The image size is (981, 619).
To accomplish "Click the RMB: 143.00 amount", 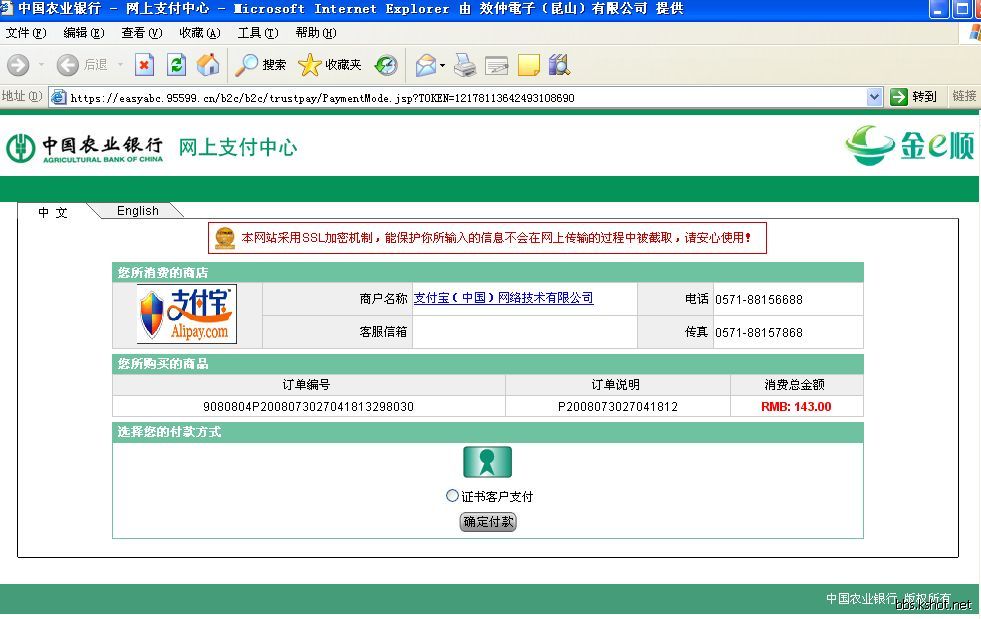I will (x=796, y=406).
